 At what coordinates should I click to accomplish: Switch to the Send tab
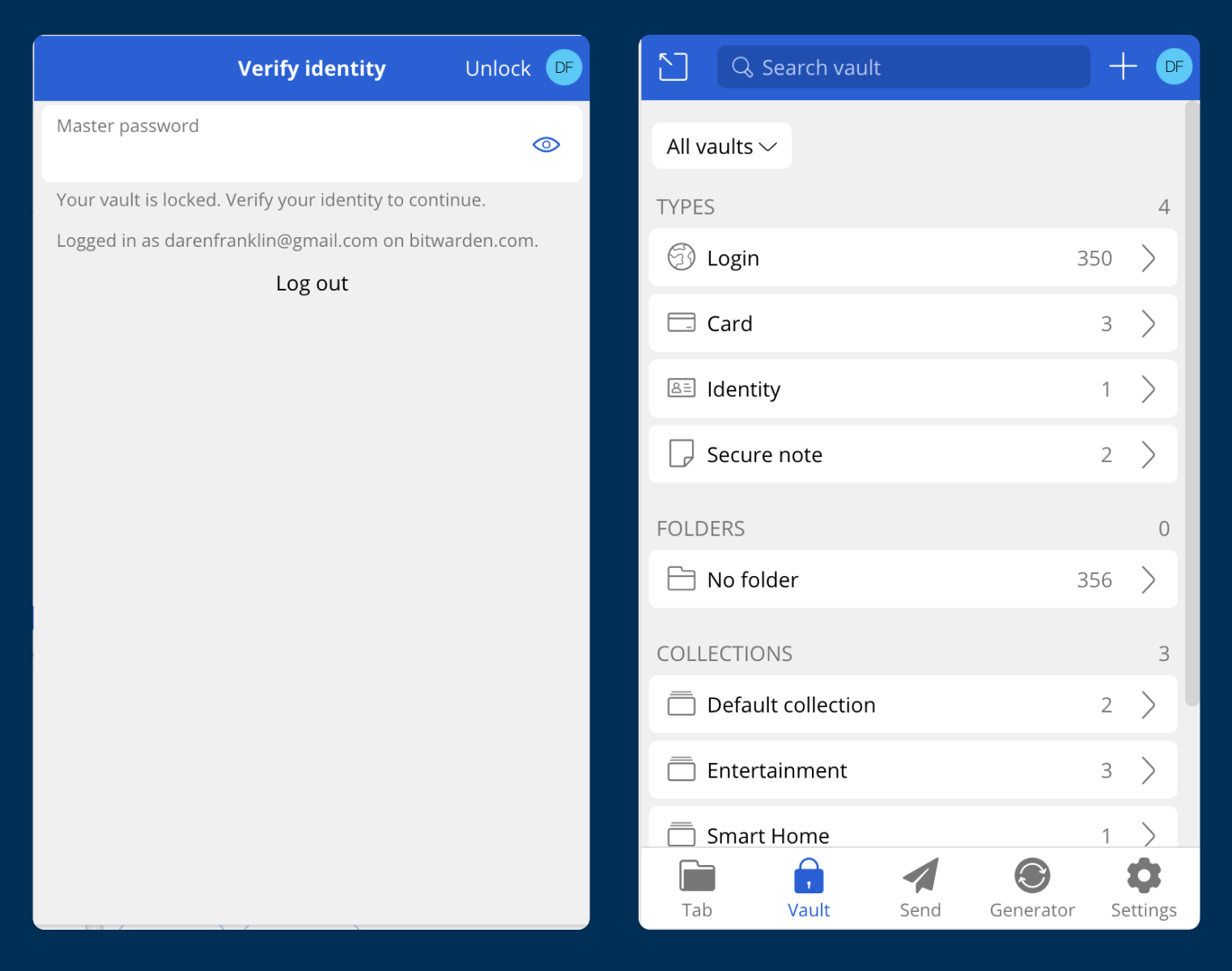pos(920,888)
